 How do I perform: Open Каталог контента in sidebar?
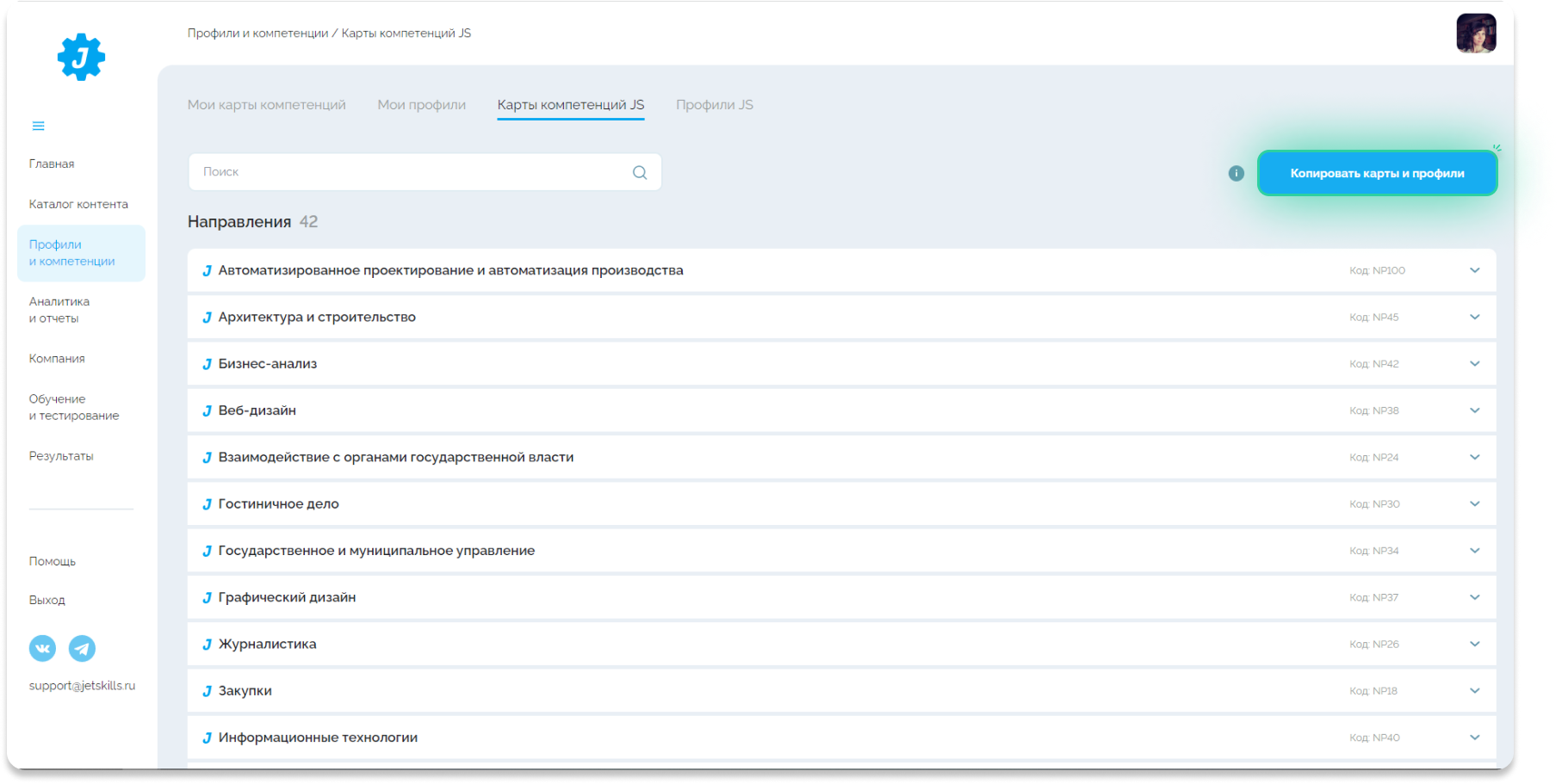[x=78, y=204]
